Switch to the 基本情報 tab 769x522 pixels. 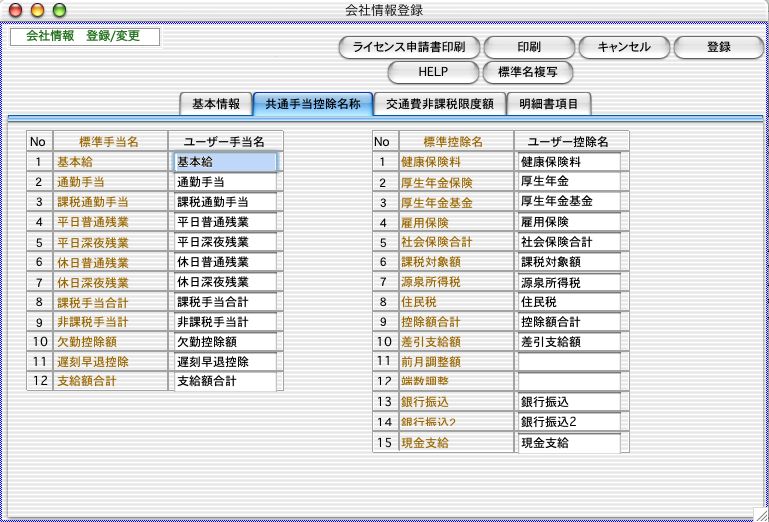tap(215, 103)
